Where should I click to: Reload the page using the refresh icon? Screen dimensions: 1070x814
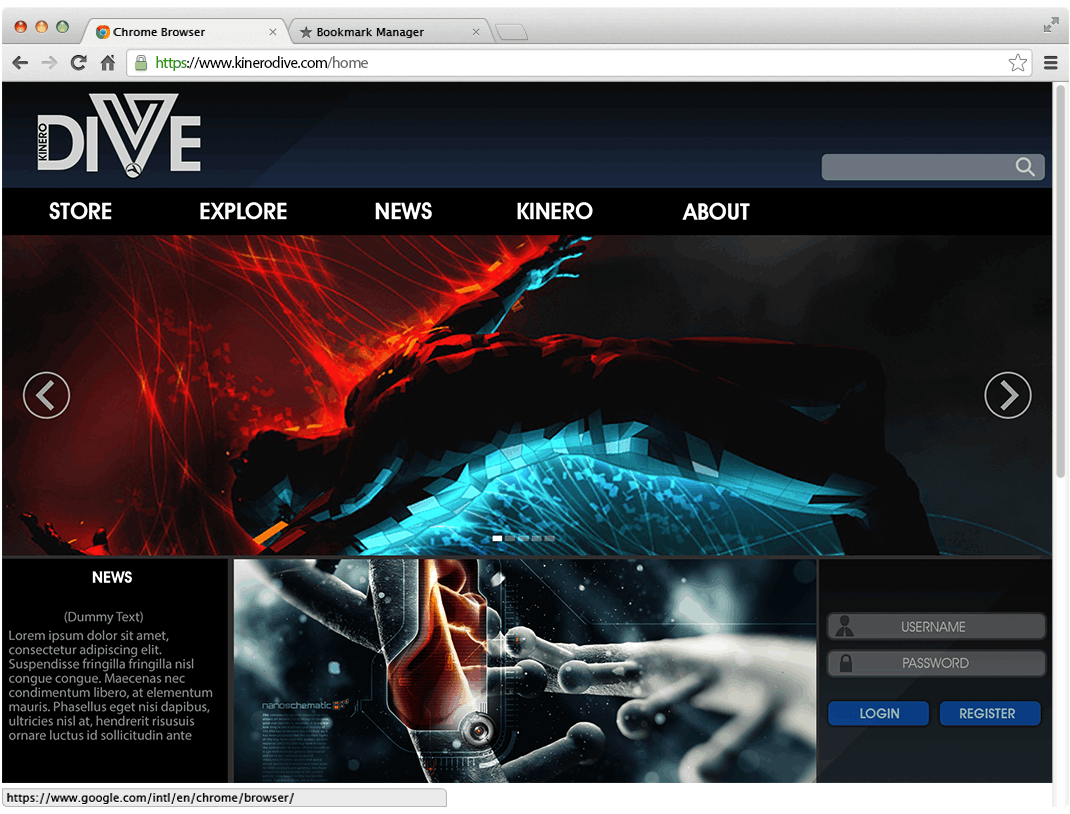[78, 62]
